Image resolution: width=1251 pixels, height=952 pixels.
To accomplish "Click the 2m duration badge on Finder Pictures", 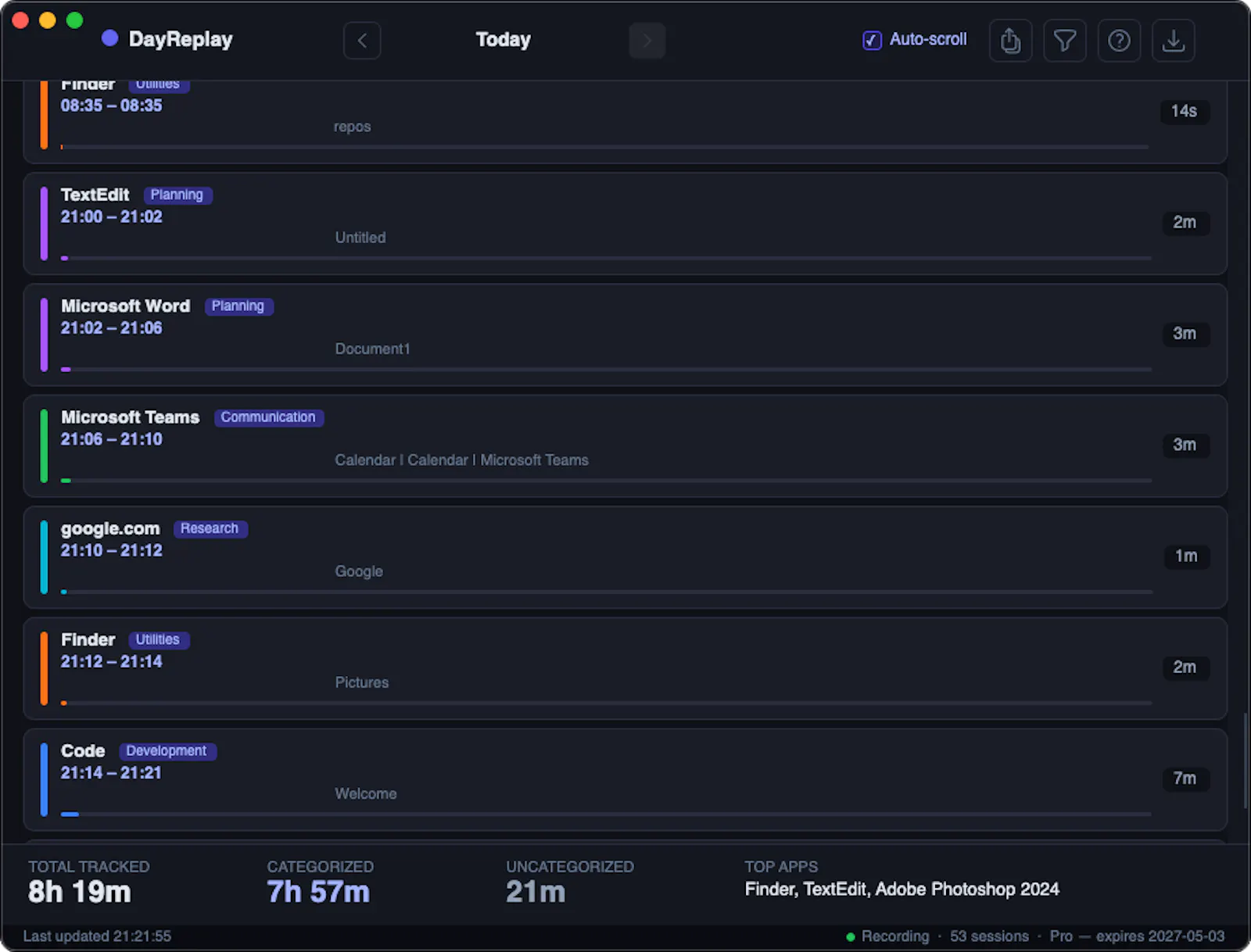I will (x=1185, y=667).
